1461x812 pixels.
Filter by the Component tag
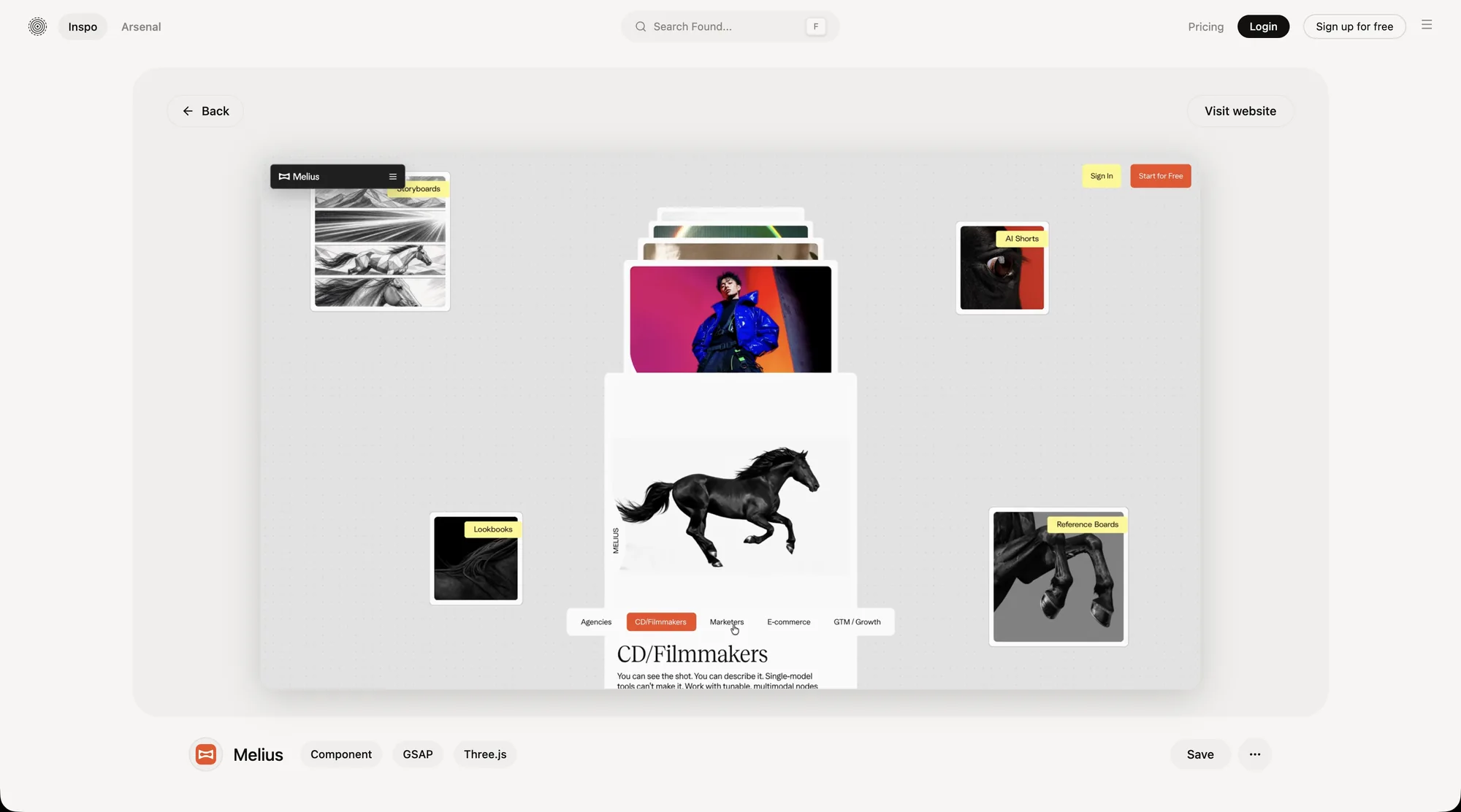pos(341,754)
